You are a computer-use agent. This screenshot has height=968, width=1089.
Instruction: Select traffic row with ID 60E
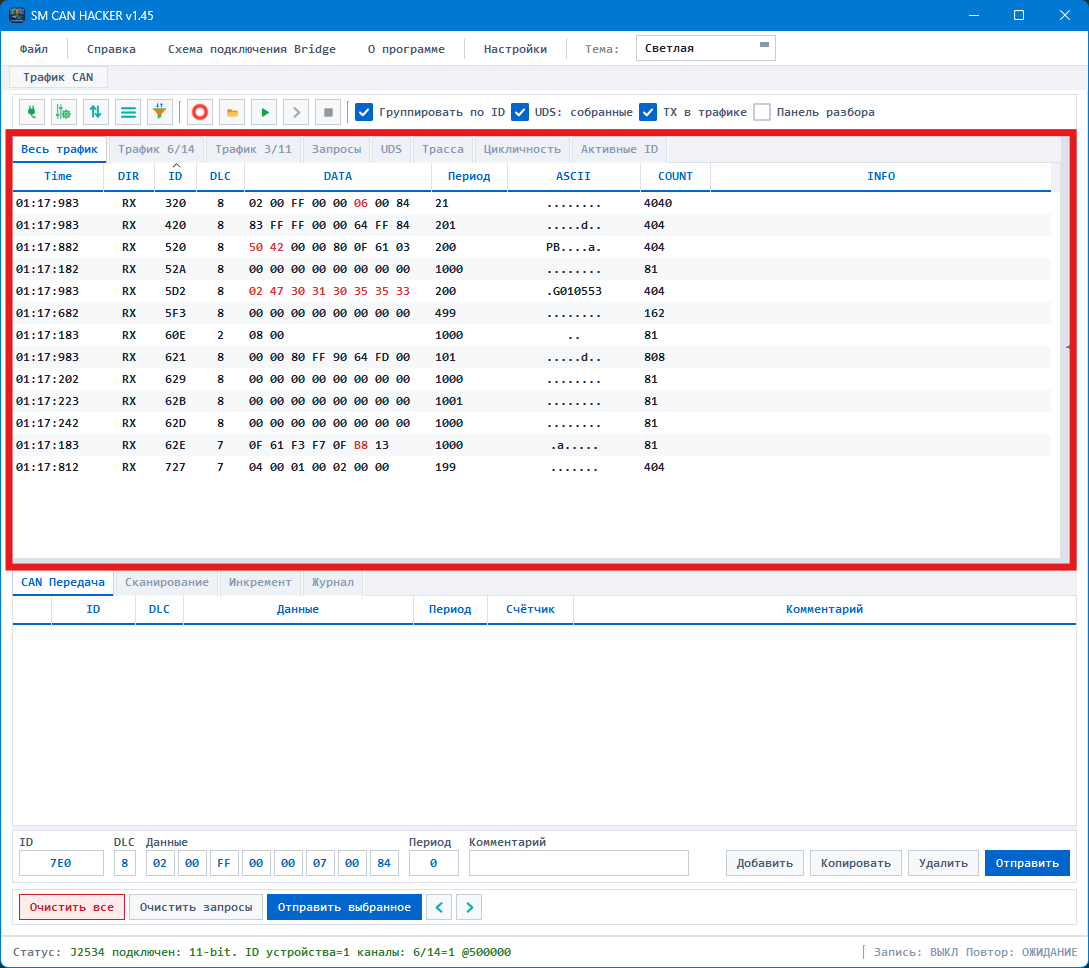click(x=531, y=335)
